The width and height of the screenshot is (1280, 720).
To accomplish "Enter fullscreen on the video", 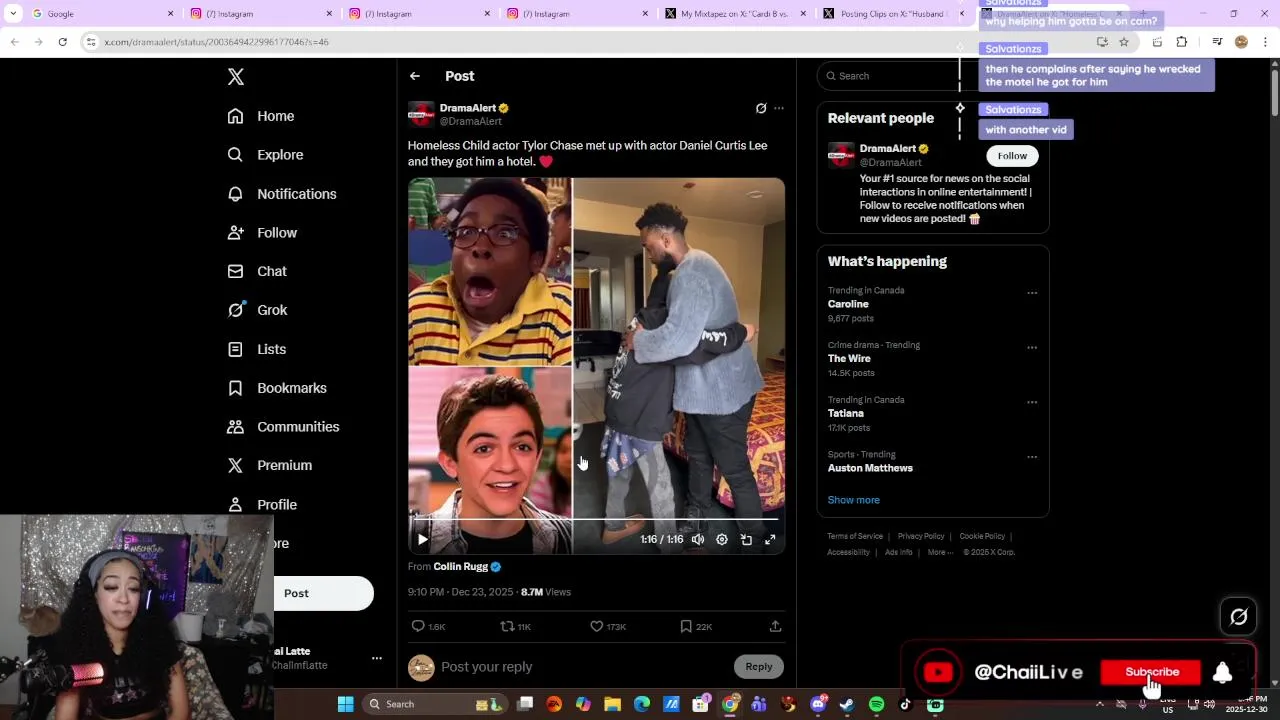I will (770, 539).
